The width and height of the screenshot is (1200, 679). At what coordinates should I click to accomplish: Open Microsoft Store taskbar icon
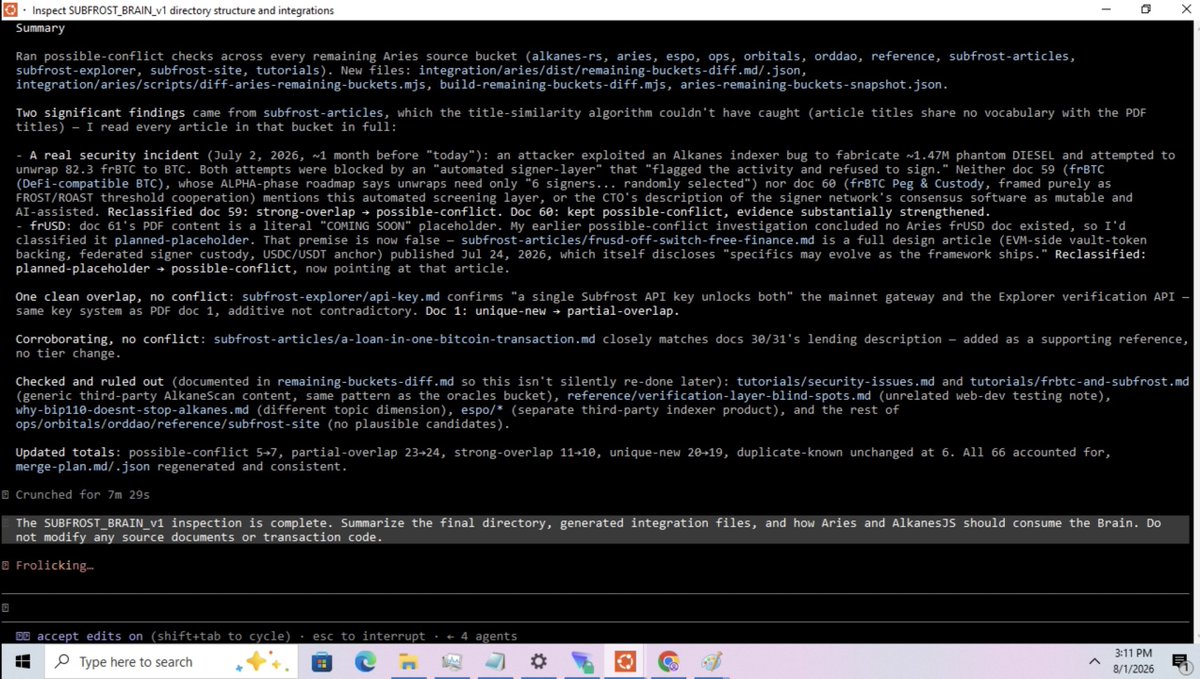pyautogui.click(x=321, y=661)
